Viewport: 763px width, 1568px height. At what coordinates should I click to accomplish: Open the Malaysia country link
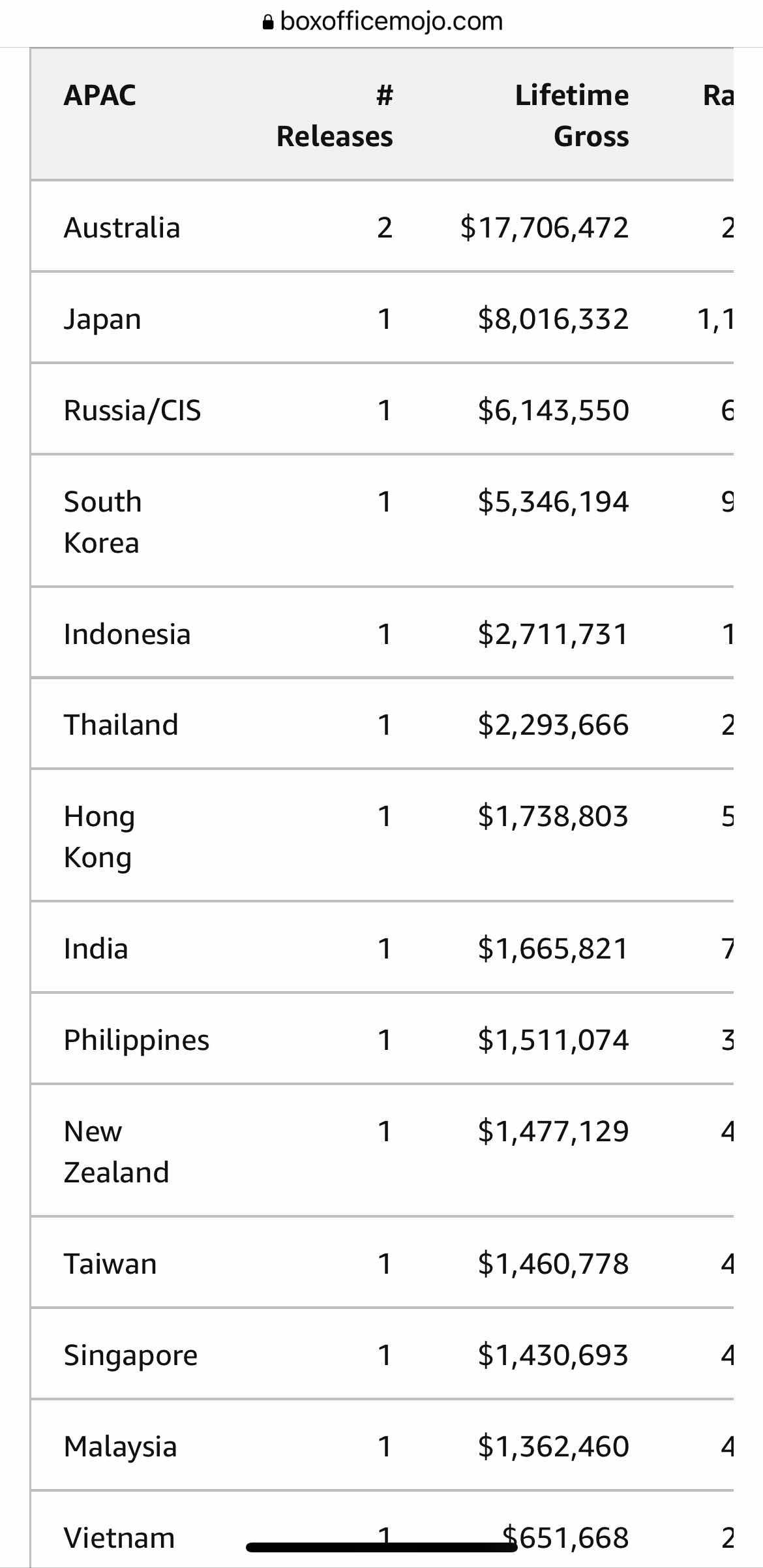121,1447
